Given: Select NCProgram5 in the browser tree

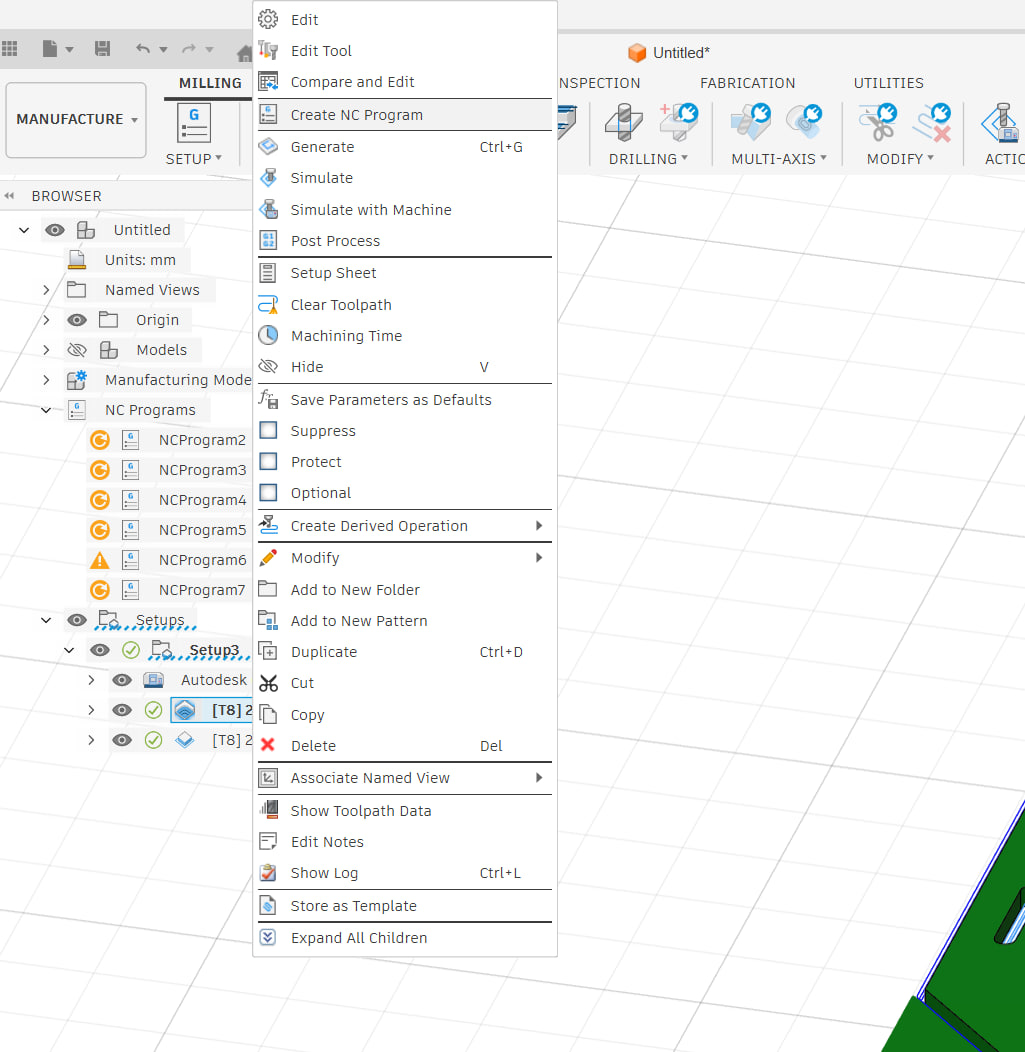Looking at the screenshot, I should click(203, 530).
